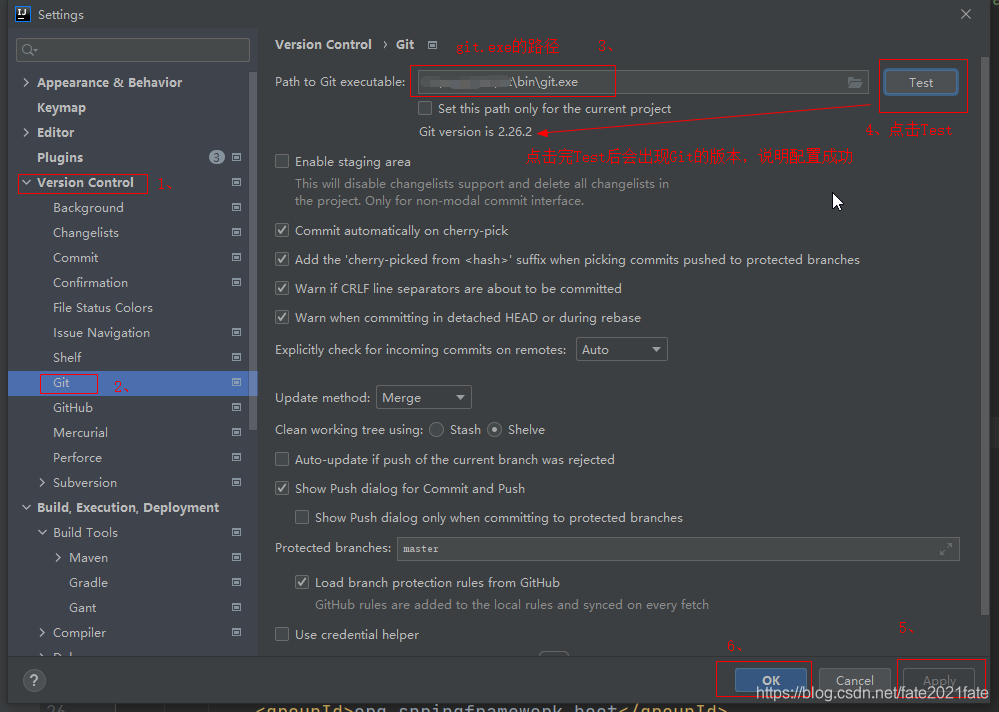This screenshot has height=712, width=999.
Task: Enable the staging area checkbox
Action: click(x=282, y=161)
